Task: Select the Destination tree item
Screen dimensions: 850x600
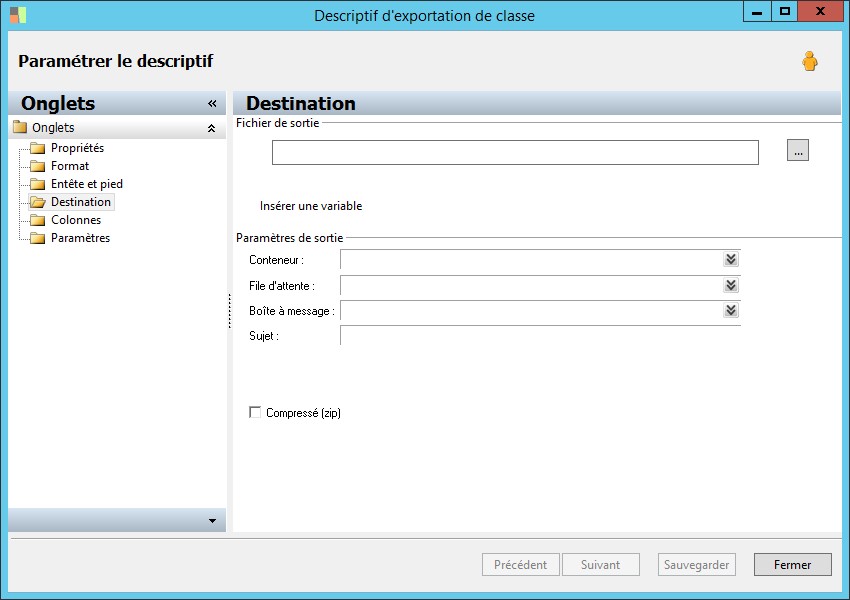Action: click(x=81, y=202)
